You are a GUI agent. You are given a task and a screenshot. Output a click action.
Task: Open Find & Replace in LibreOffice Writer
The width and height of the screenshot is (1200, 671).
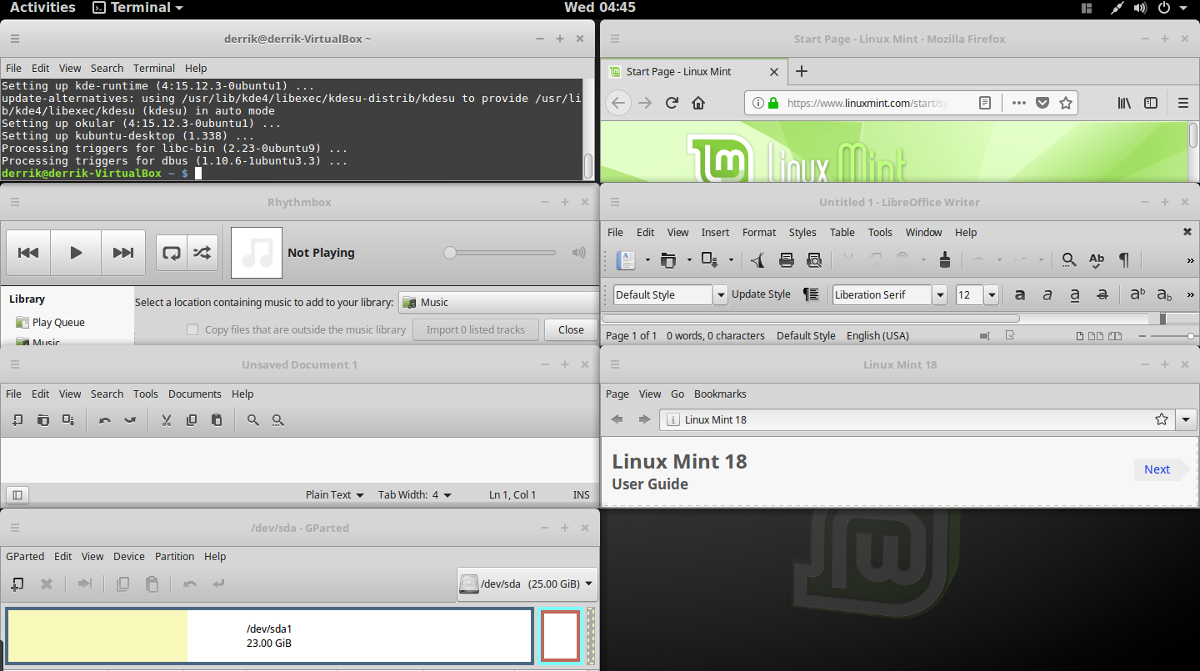pyautogui.click(x=1067, y=260)
